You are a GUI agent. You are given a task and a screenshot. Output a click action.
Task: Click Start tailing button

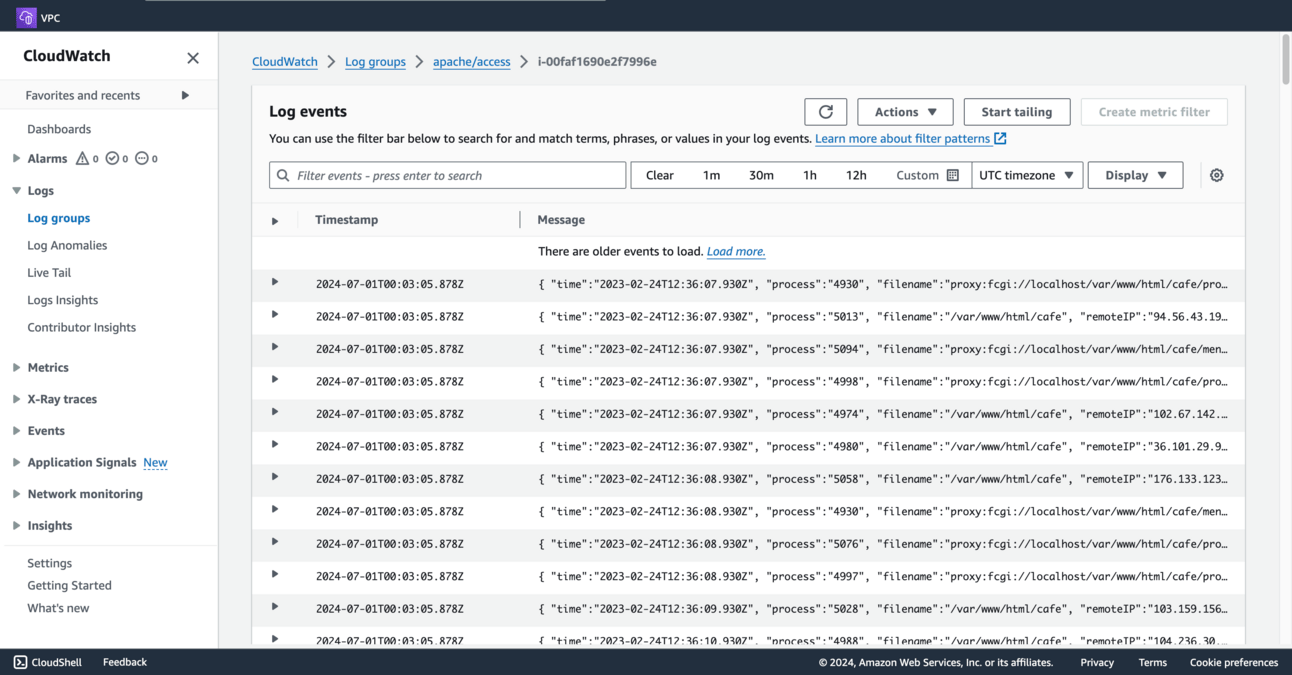pos(1017,112)
